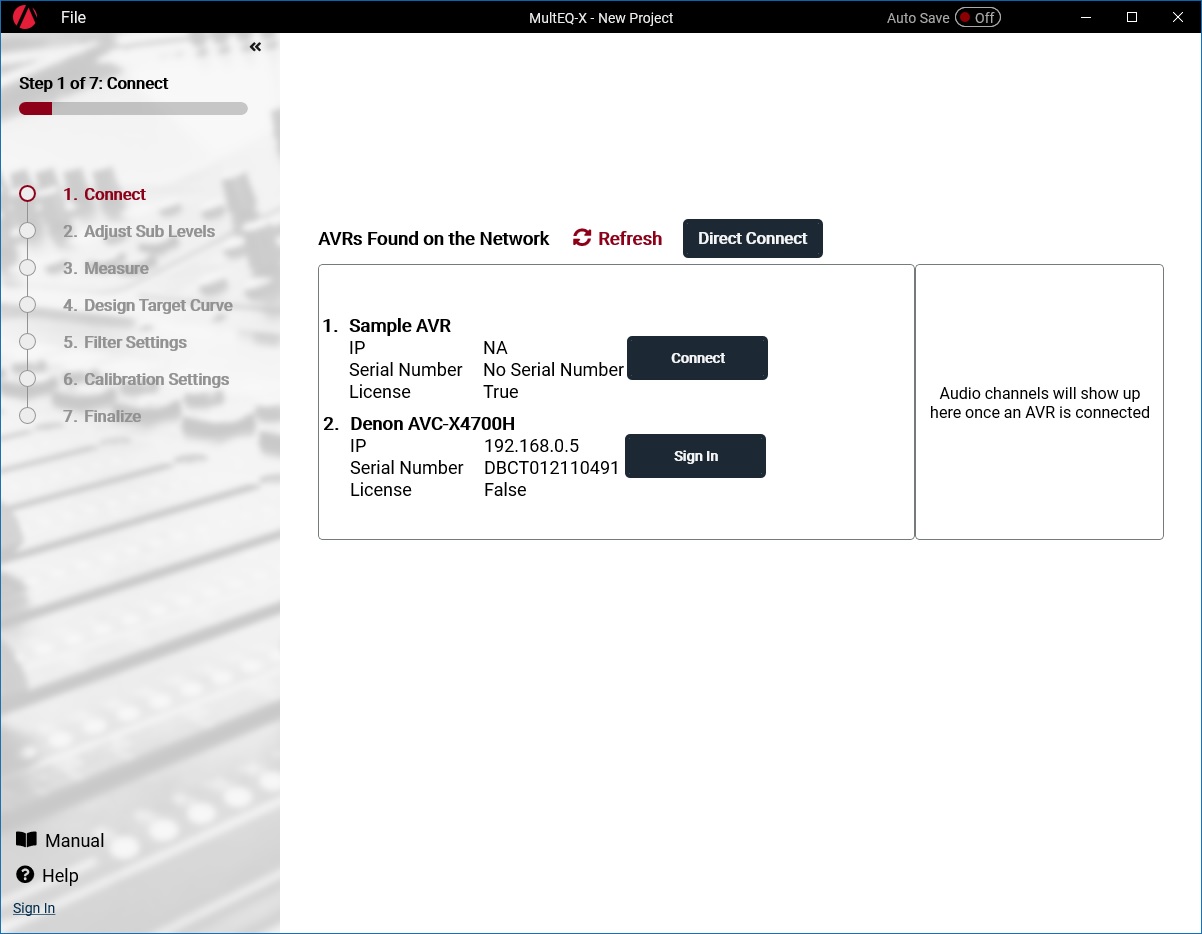Viewport: 1202px width, 934px height.
Task: Click the audio channels placeholder message
Action: pyautogui.click(x=1040, y=403)
